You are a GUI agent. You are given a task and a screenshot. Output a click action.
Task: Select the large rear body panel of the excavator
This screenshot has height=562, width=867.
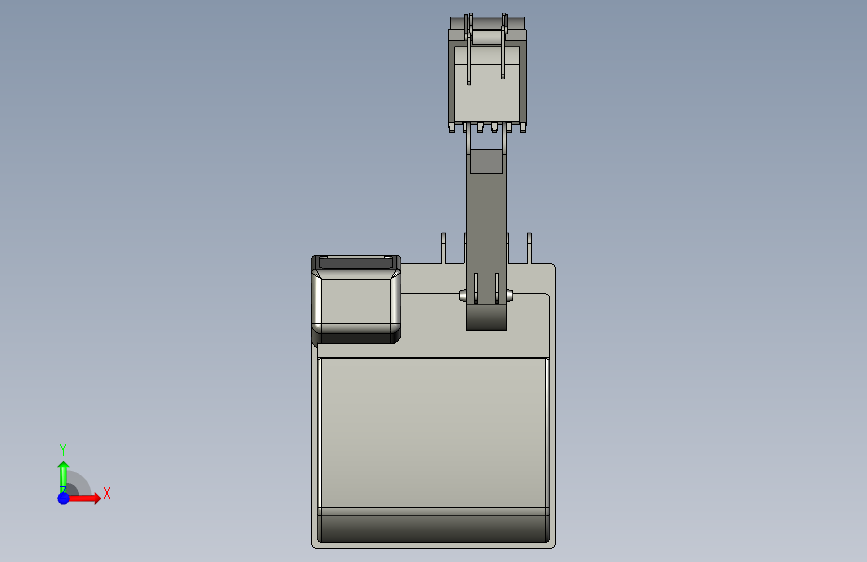pos(434,450)
